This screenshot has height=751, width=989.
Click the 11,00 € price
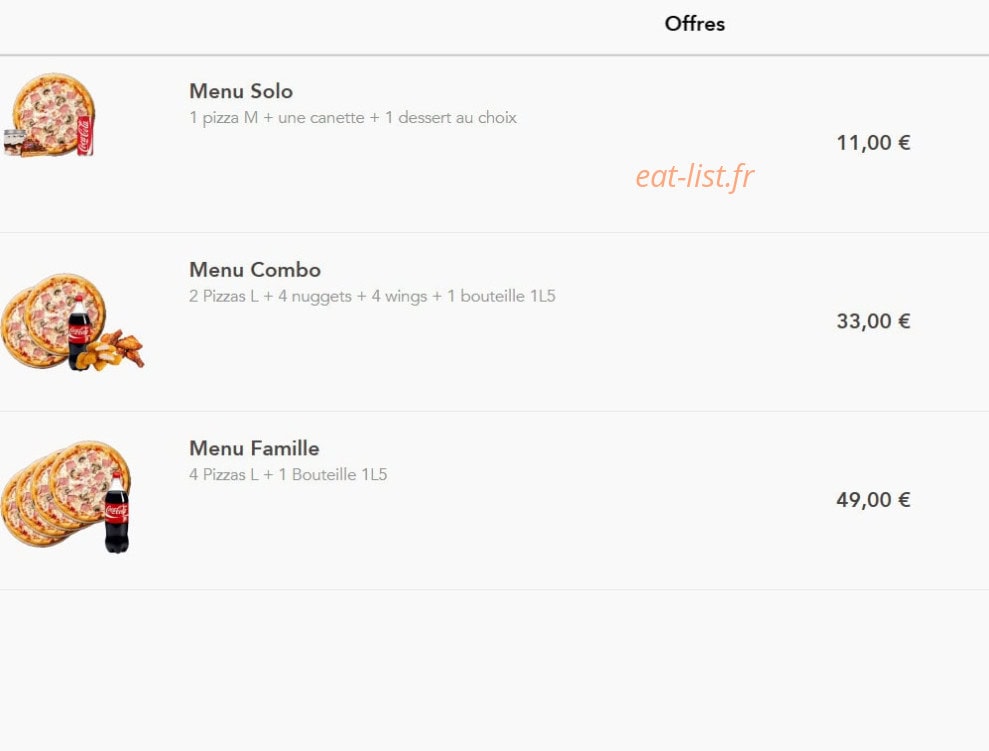coord(873,143)
